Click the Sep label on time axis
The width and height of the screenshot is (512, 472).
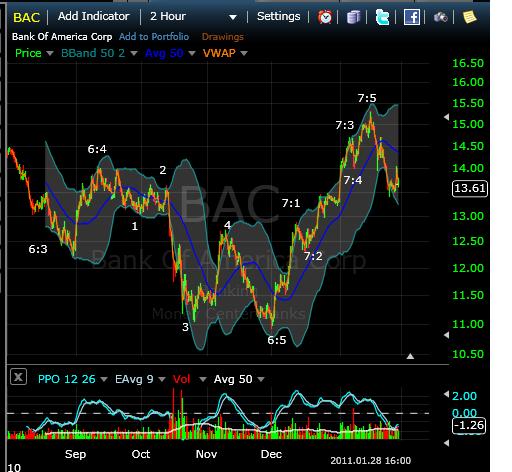(75, 454)
